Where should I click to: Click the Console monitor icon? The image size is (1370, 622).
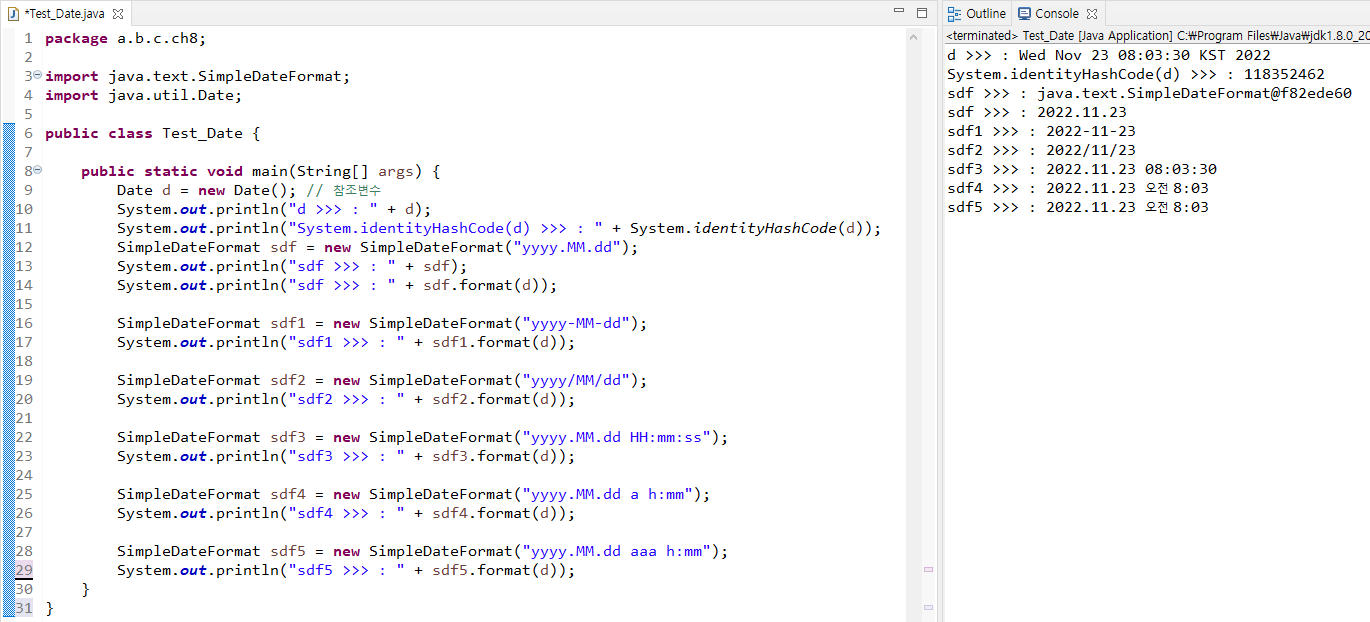point(1024,14)
